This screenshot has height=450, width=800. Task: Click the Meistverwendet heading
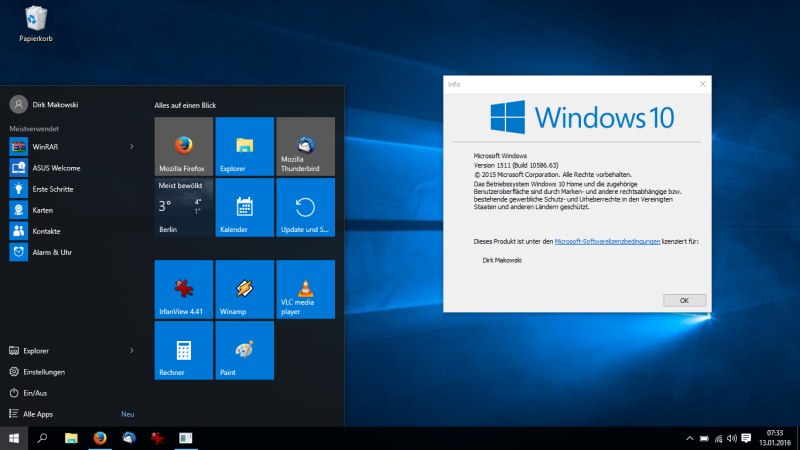[x=34, y=129]
